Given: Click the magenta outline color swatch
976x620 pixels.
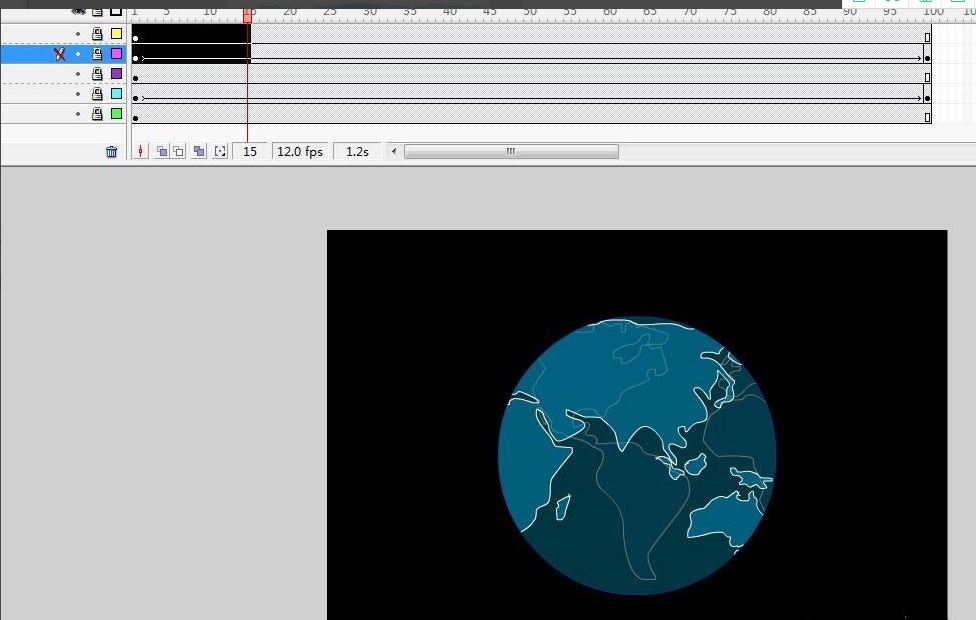Looking at the screenshot, I should (116, 54).
